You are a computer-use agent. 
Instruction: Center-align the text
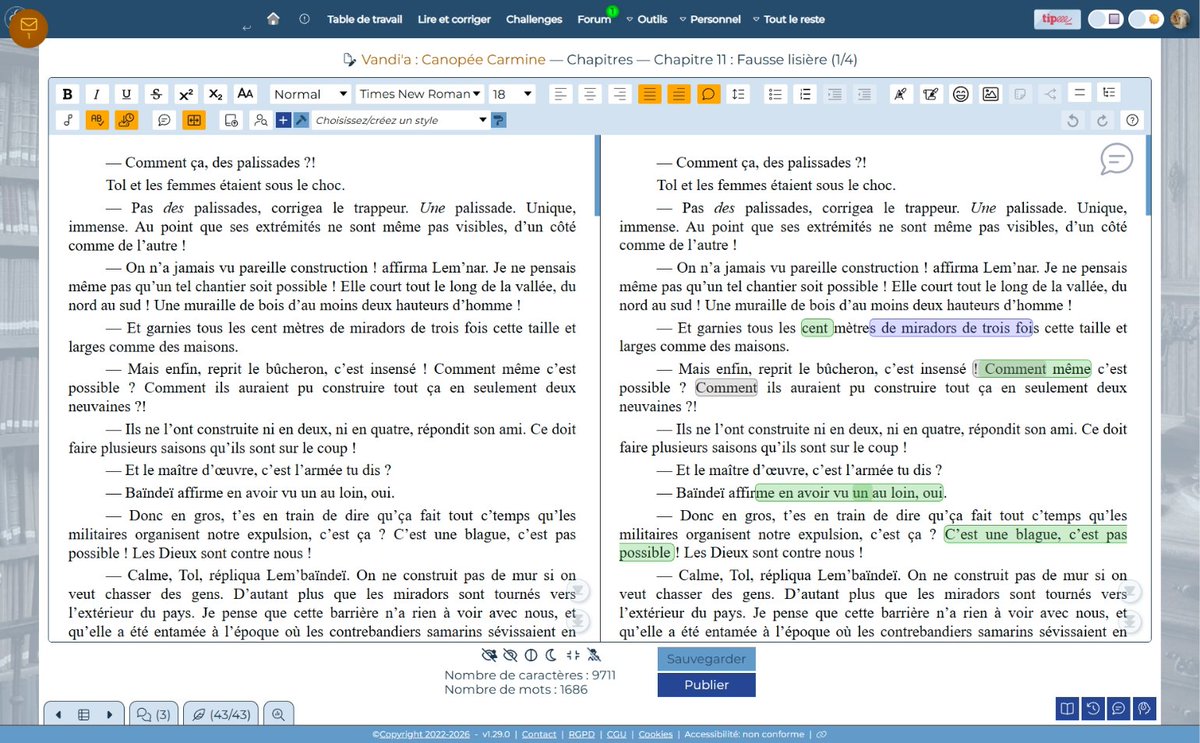click(x=591, y=94)
